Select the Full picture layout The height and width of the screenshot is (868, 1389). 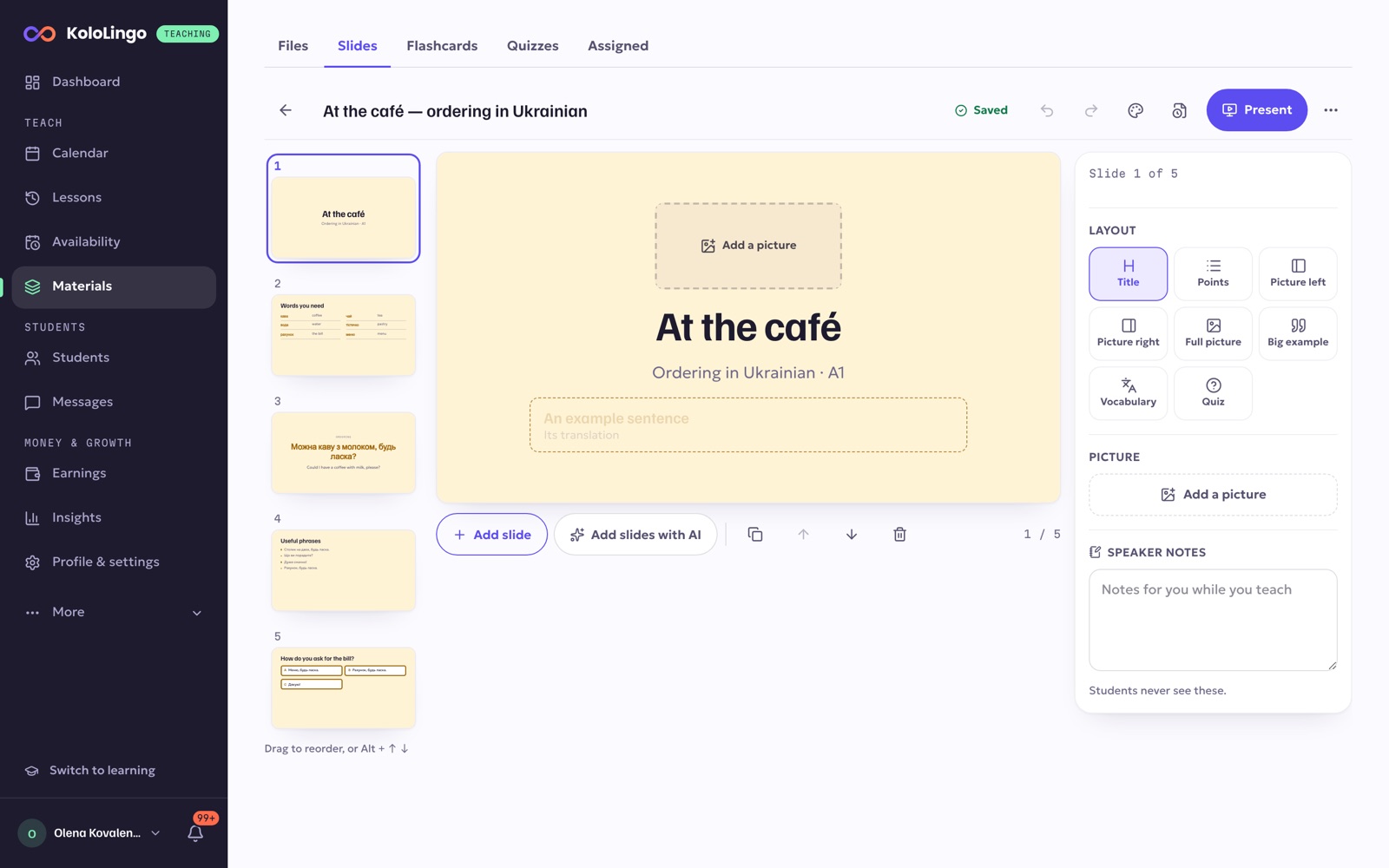click(1213, 333)
